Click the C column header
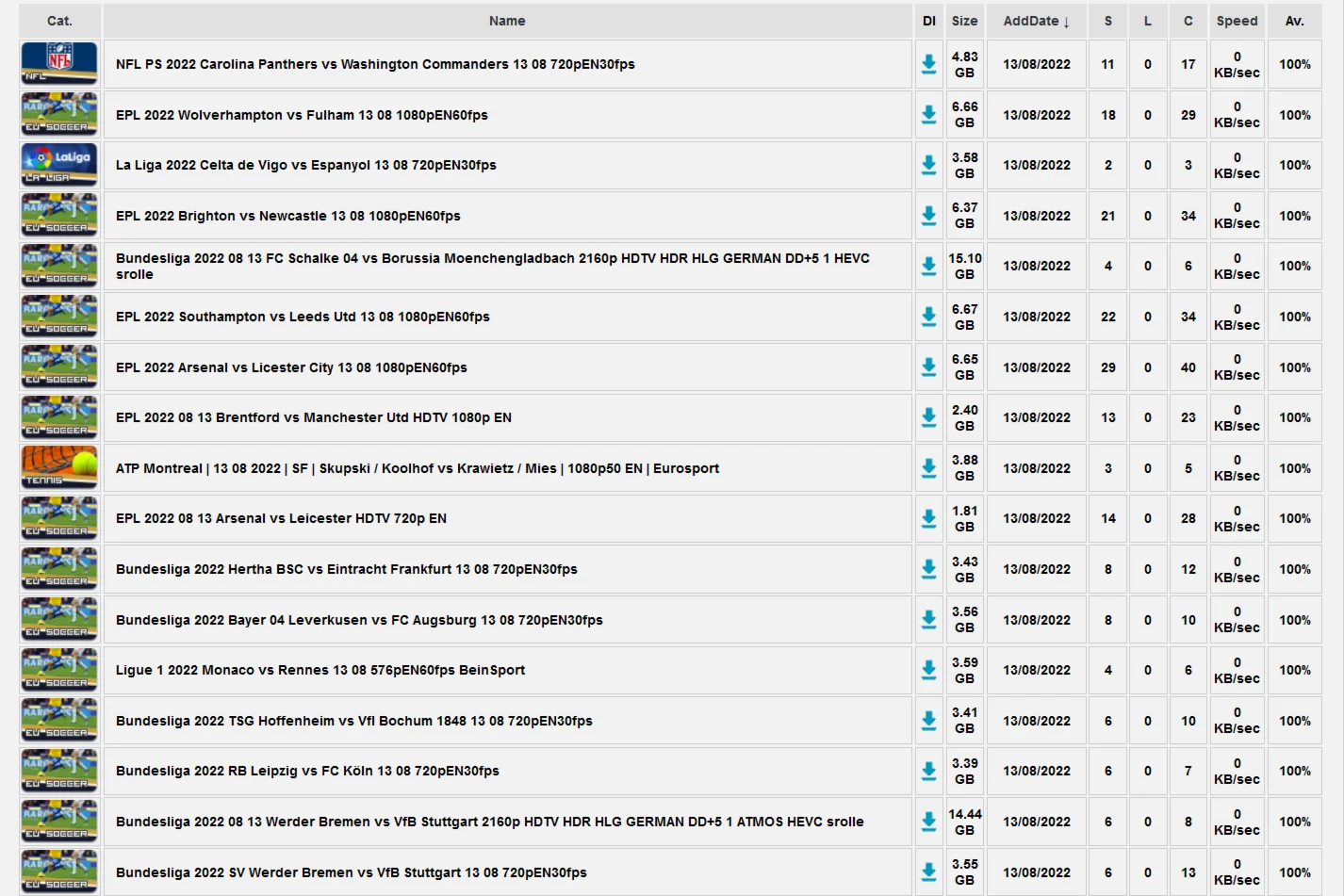1344x896 pixels. pos(1188,21)
